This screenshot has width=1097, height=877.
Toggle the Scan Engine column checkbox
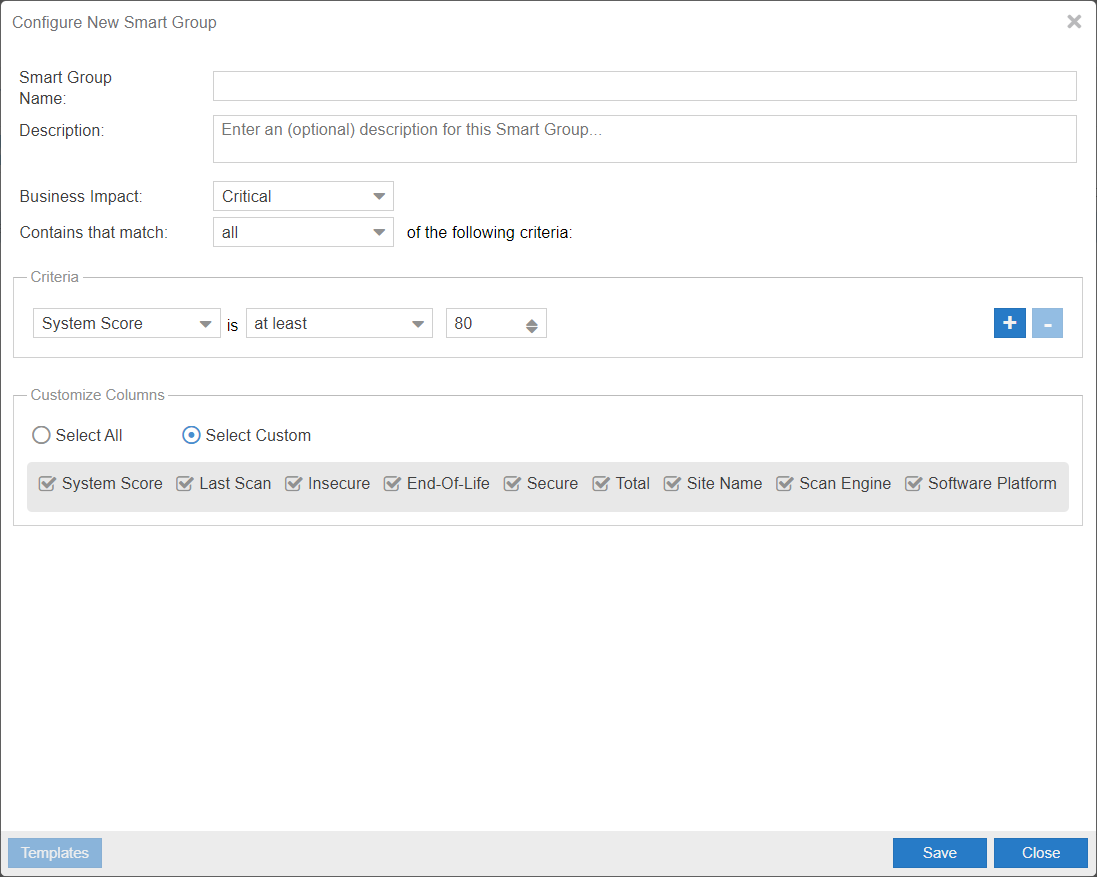click(x=785, y=483)
